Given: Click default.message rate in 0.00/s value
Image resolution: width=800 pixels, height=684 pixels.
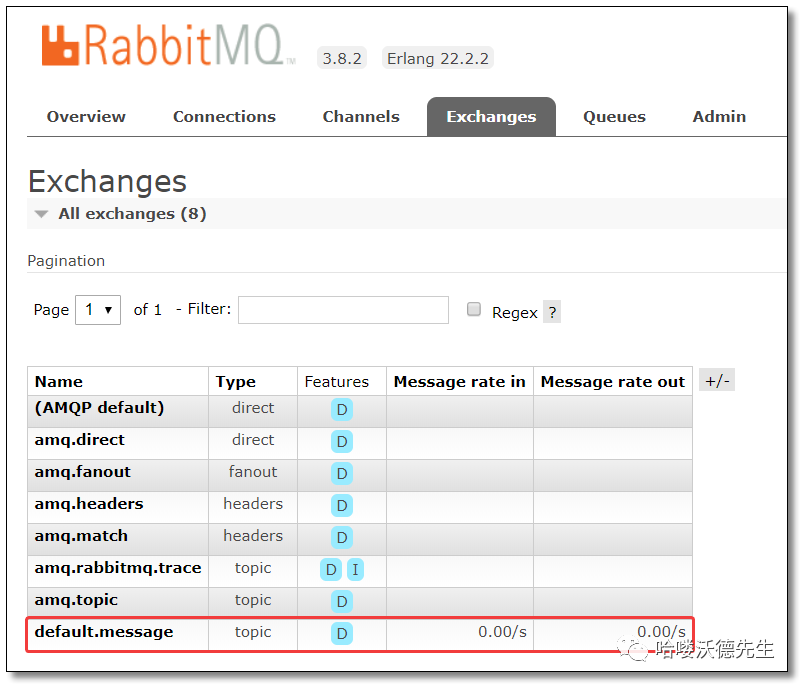Looking at the screenshot, I should 502,632.
